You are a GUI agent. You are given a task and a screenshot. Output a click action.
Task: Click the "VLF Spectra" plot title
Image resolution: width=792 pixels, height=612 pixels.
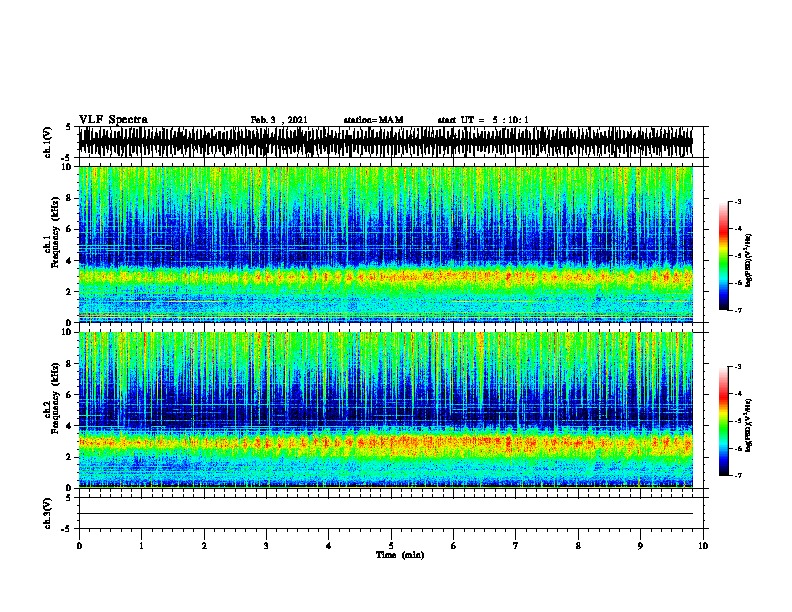tap(113, 120)
